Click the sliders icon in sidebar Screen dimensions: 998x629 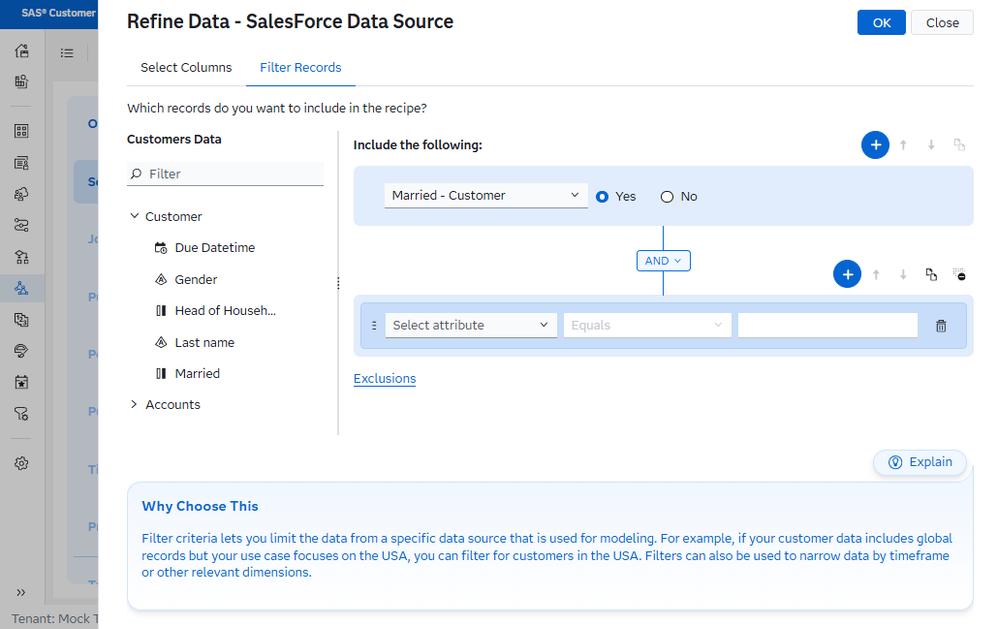(22, 225)
